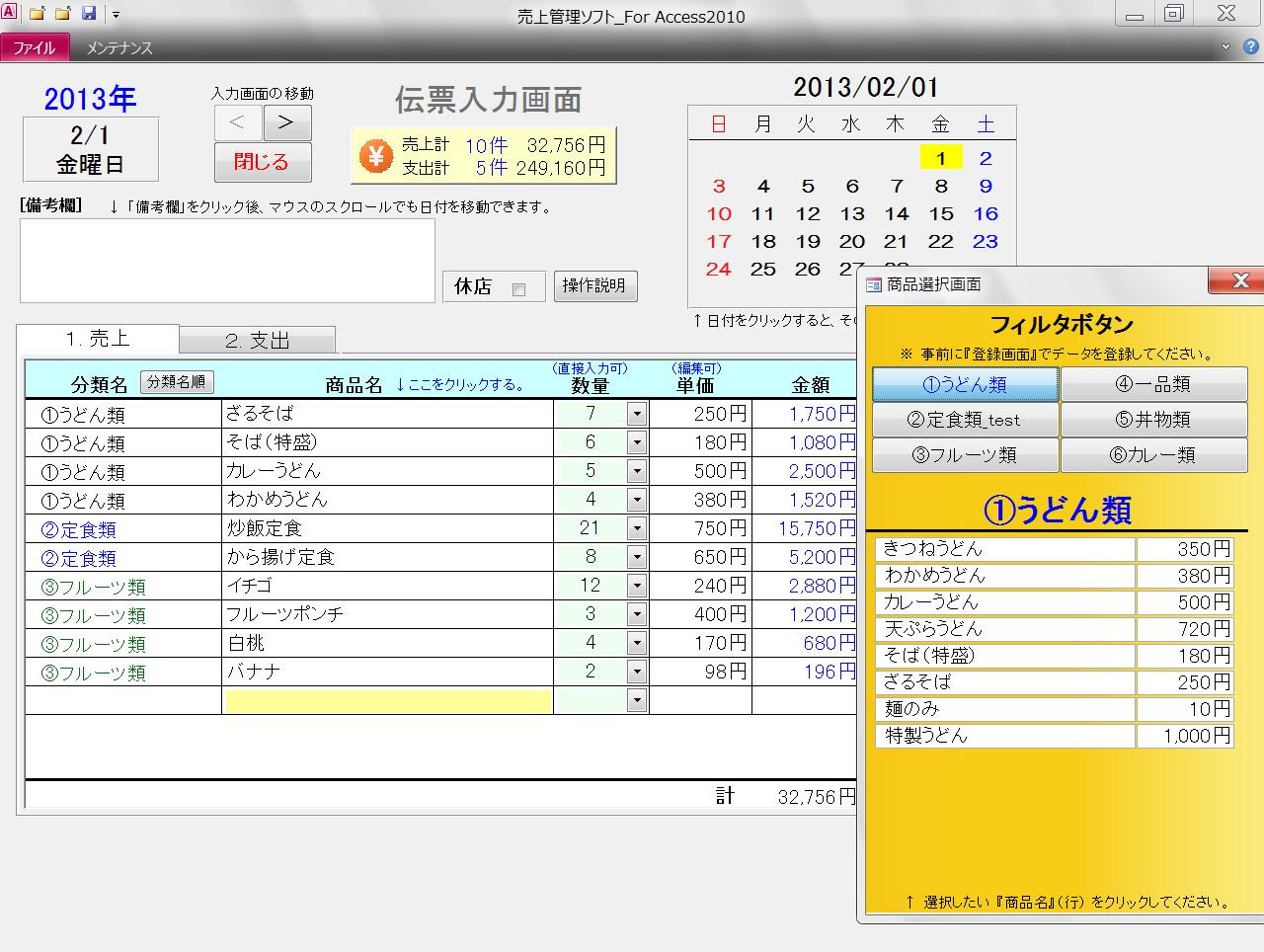Viewport: 1264px width, 952px height.
Task: Open quantity dropdown for 炒飯定食 row
Action: pos(637,528)
